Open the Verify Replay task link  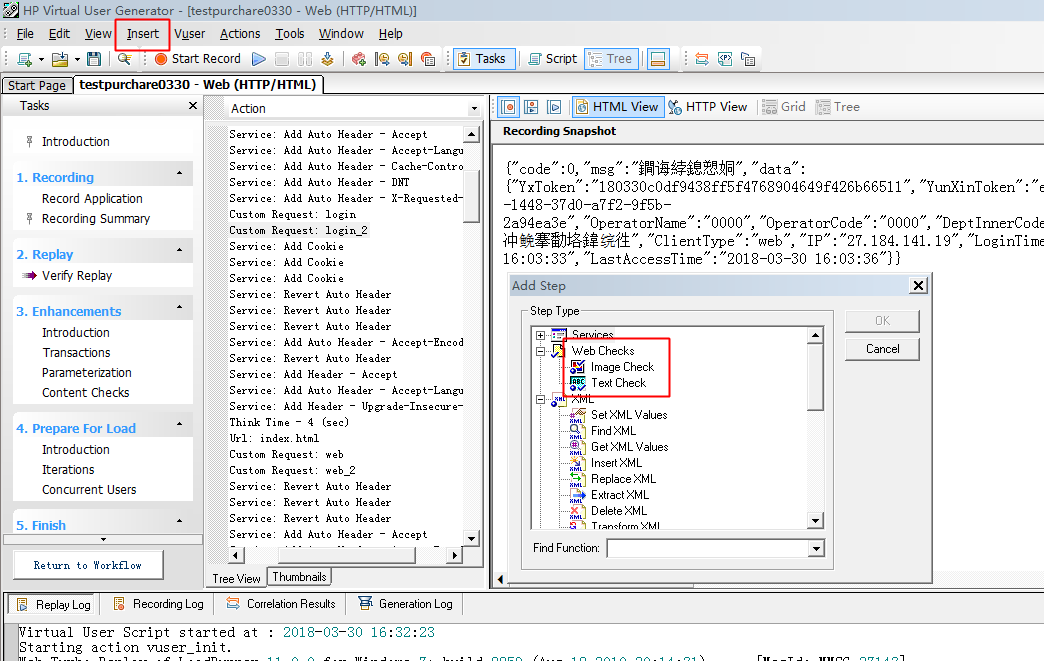(77, 276)
